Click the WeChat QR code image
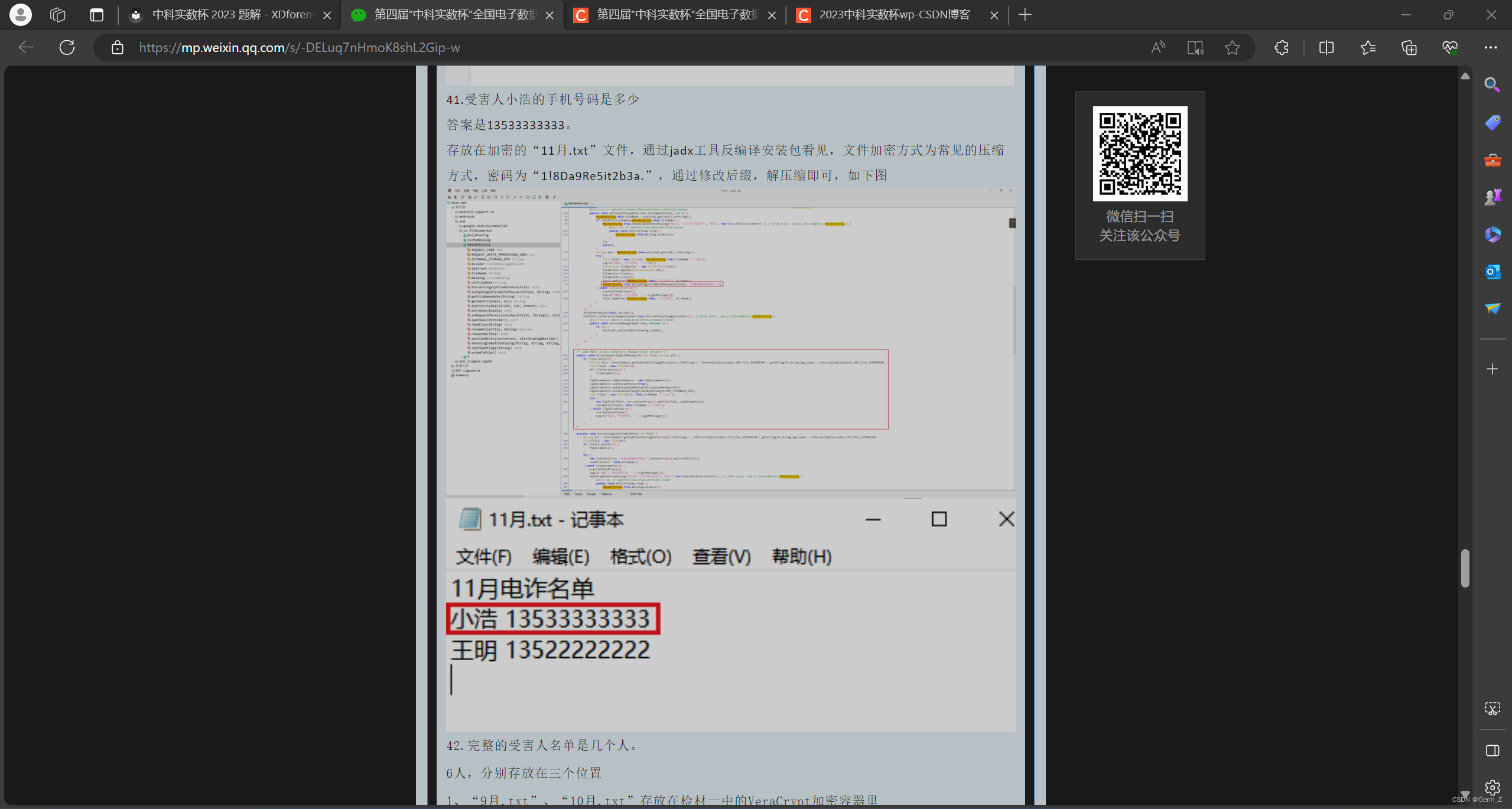The image size is (1512, 809). pyautogui.click(x=1139, y=154)
